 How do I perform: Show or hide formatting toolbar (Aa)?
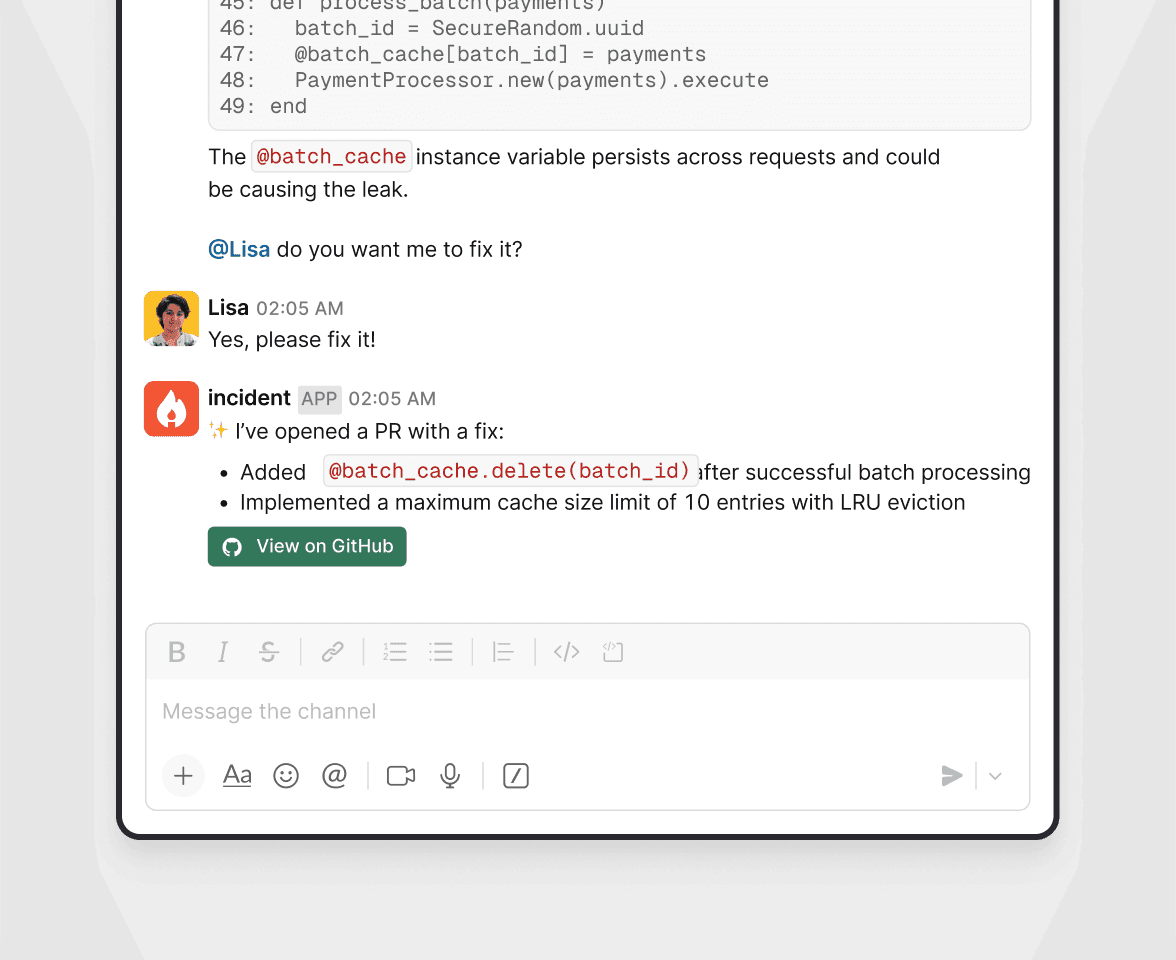click(x=237, y=776)
